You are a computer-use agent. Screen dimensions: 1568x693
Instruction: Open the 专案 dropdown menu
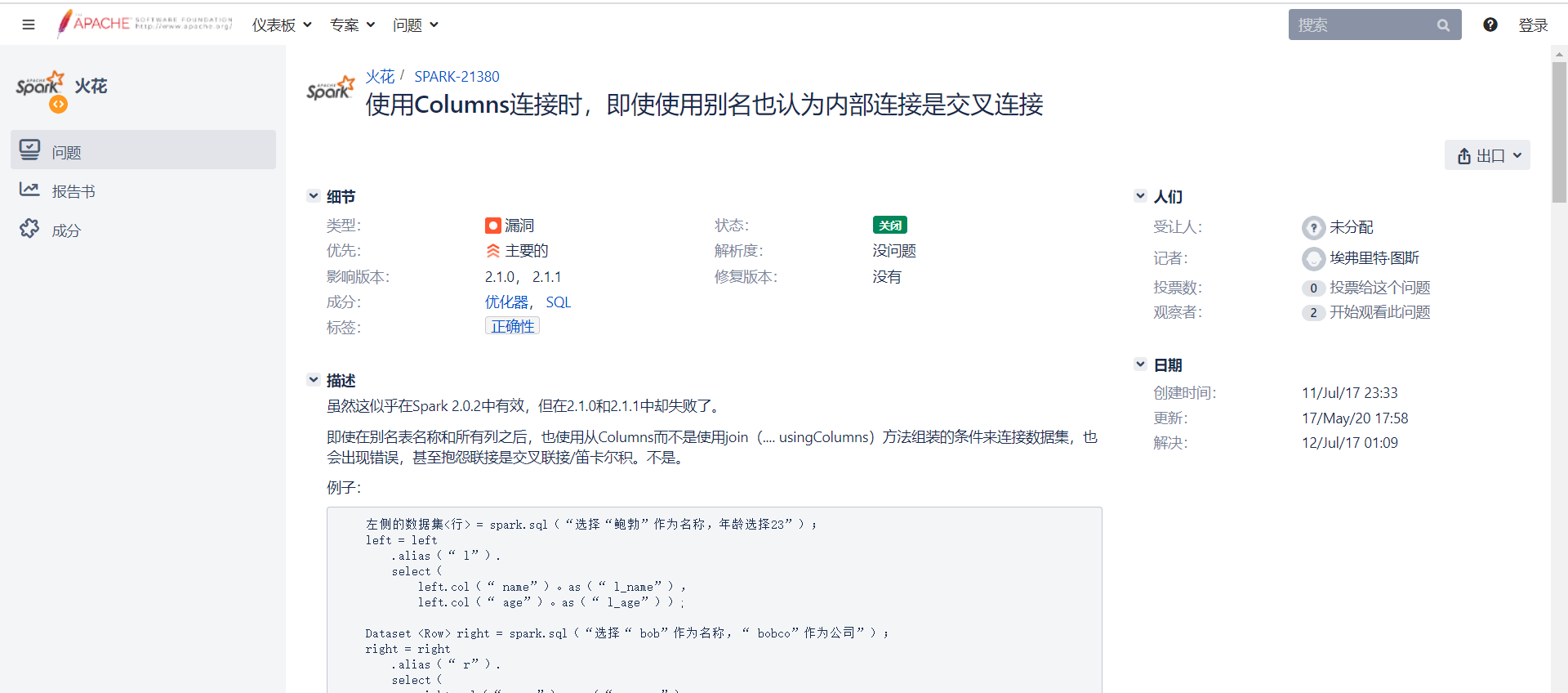352,25
